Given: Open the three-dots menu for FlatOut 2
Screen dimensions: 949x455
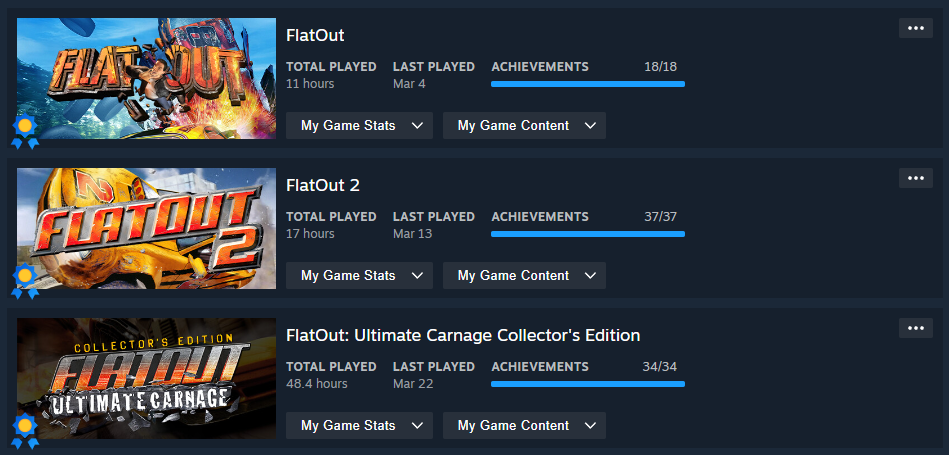Looking at the screenshot, I should [x=915, y=178].
